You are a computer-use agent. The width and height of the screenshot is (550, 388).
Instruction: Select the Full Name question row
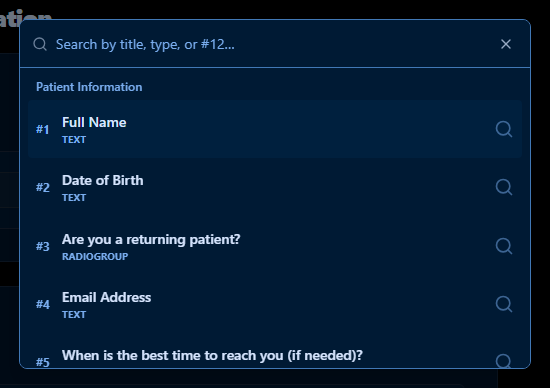[275, 129]
